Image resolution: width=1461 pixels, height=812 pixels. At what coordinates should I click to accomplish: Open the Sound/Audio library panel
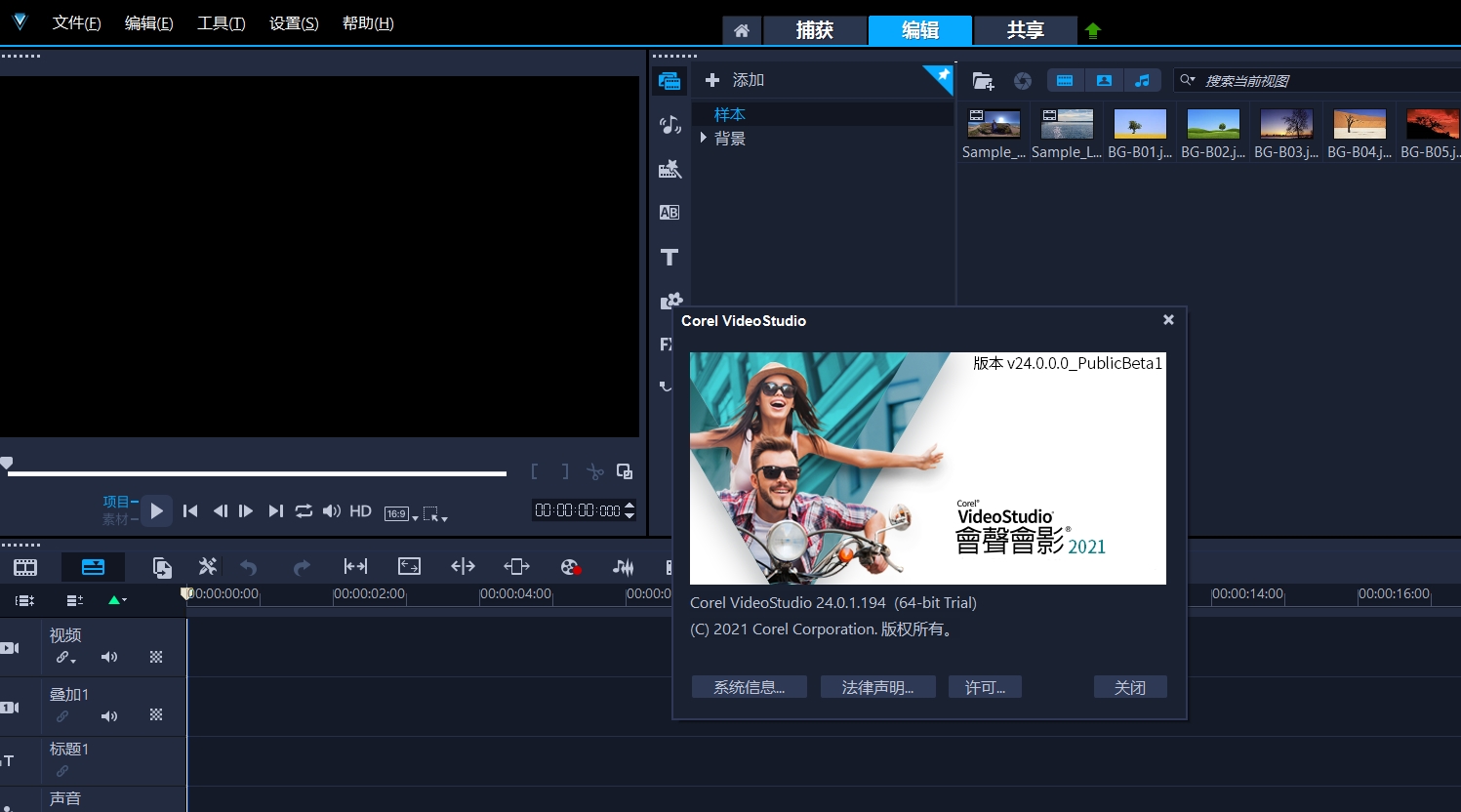[670, 125]
